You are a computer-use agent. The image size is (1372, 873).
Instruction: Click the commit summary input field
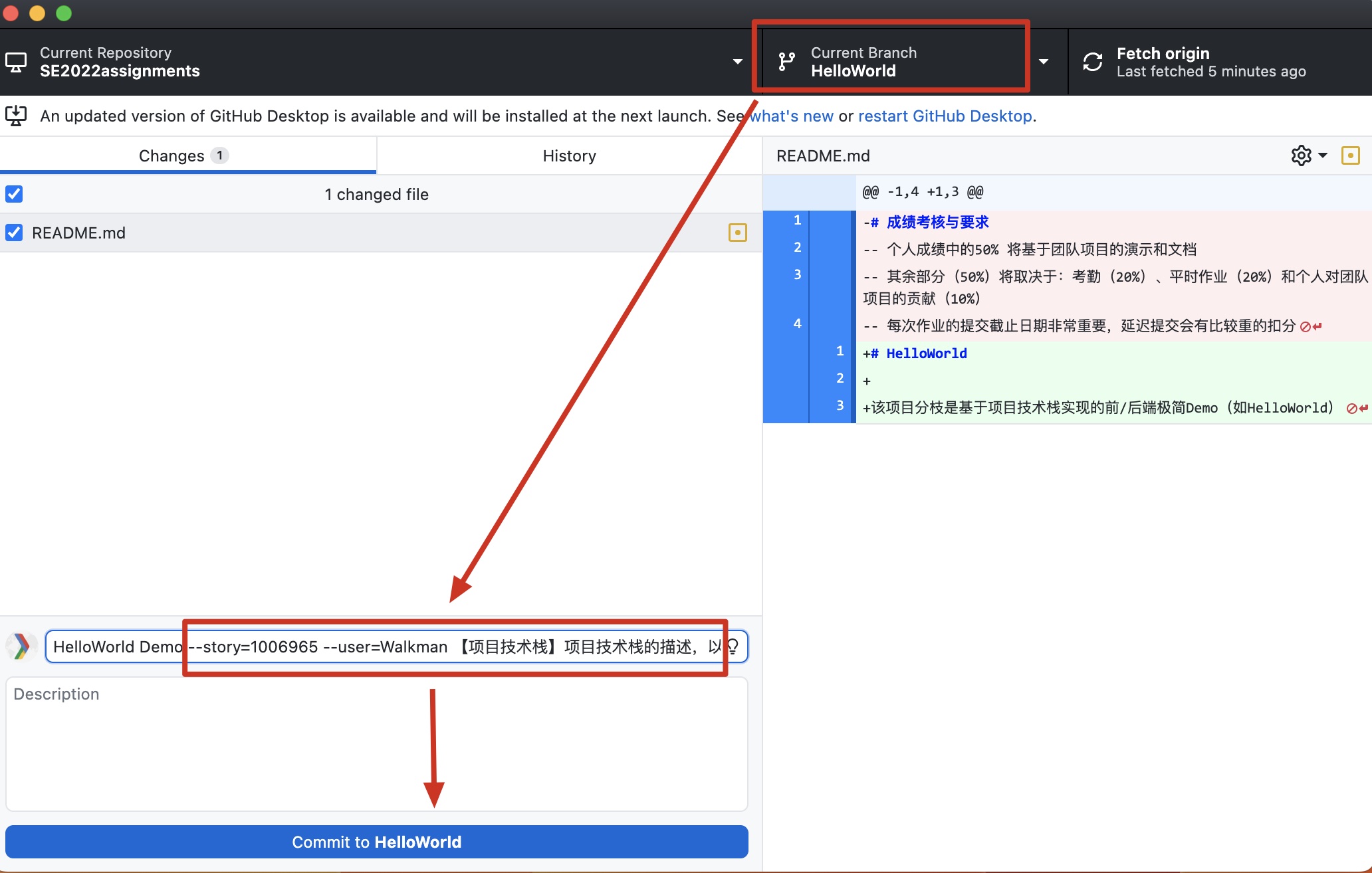coord(396,646)
